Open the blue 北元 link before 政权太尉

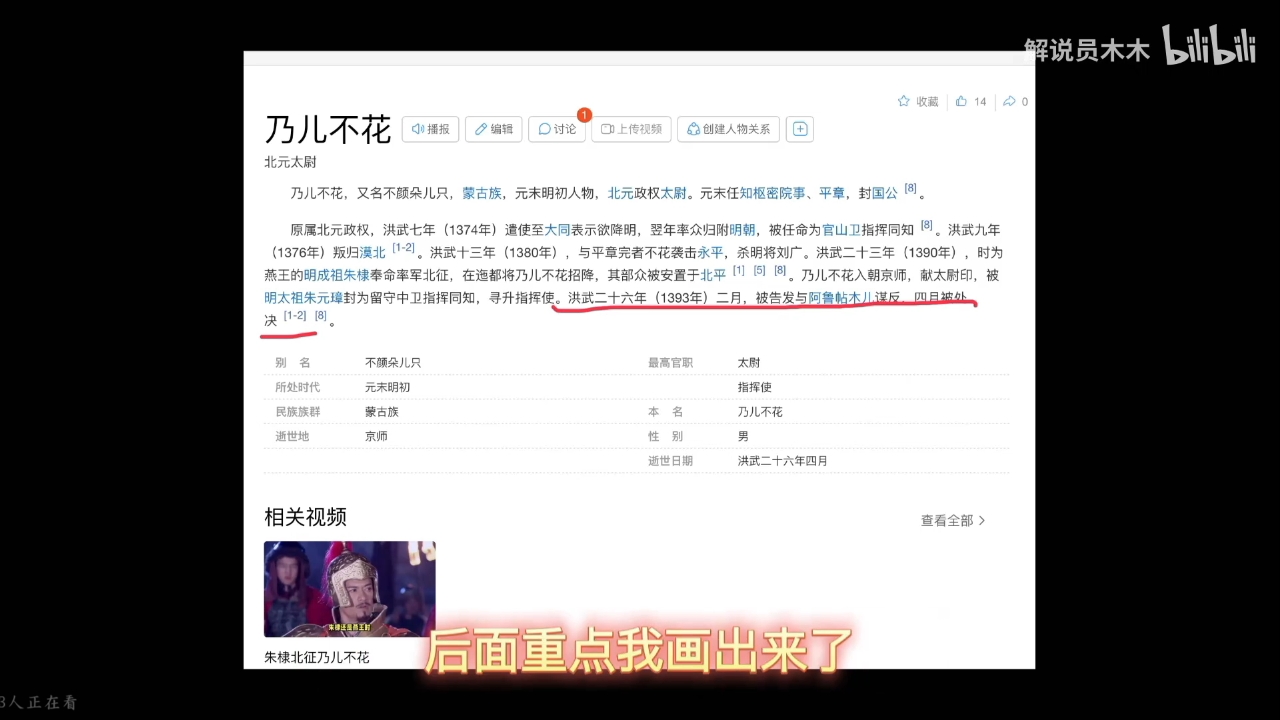621,193
